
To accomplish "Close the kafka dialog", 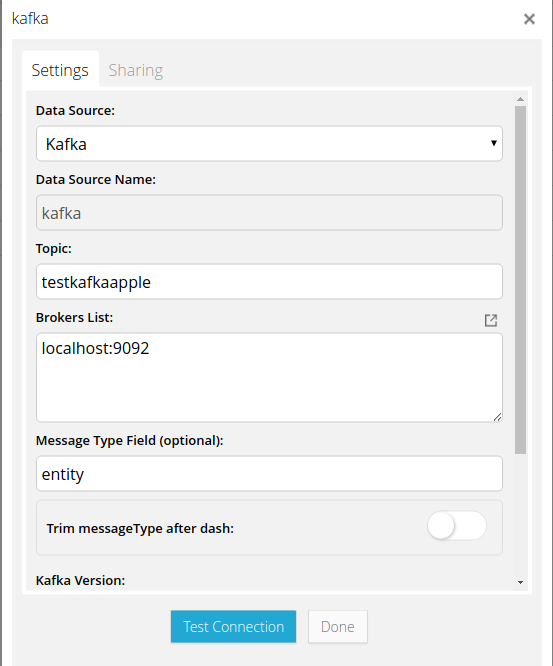I will [x=529, y=19].
